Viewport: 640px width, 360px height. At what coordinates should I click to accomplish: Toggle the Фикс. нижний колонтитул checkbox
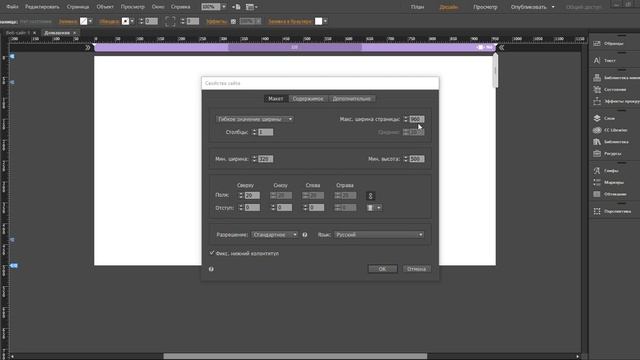pos(211,253)
